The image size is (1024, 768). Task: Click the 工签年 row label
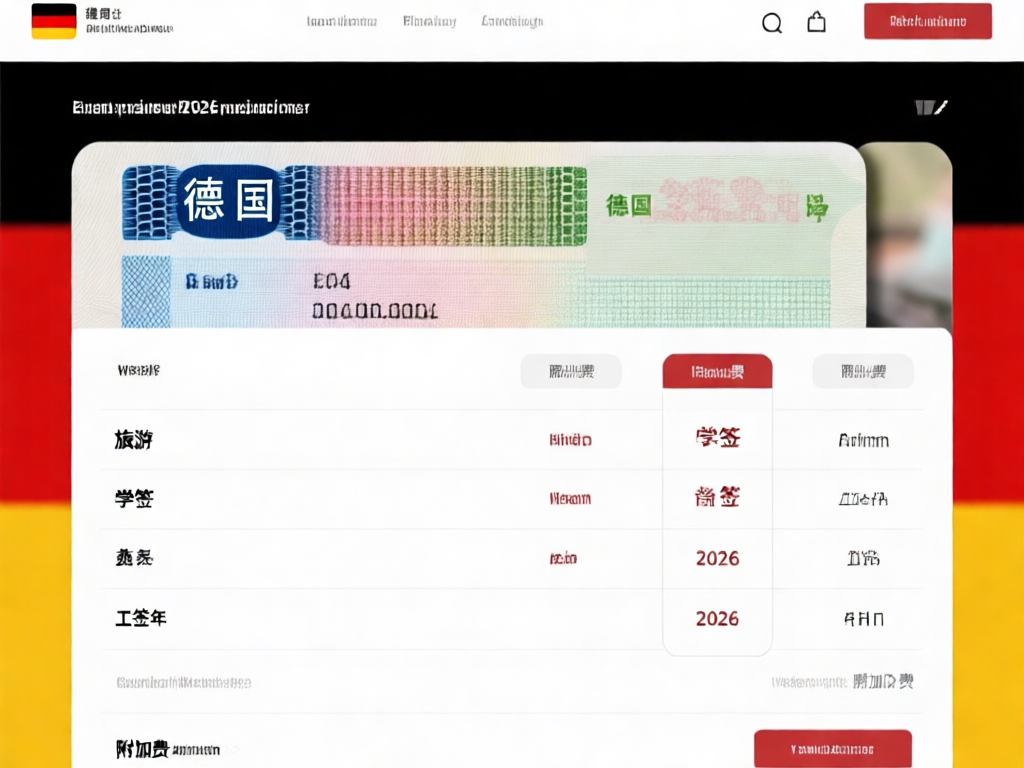141,619
